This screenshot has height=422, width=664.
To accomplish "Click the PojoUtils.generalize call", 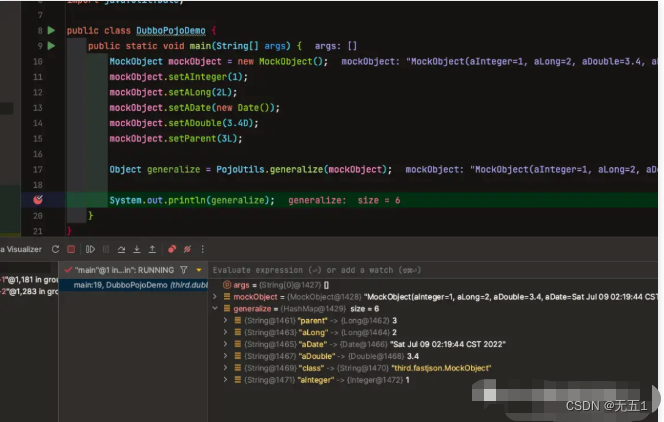I will coord(304,169).
